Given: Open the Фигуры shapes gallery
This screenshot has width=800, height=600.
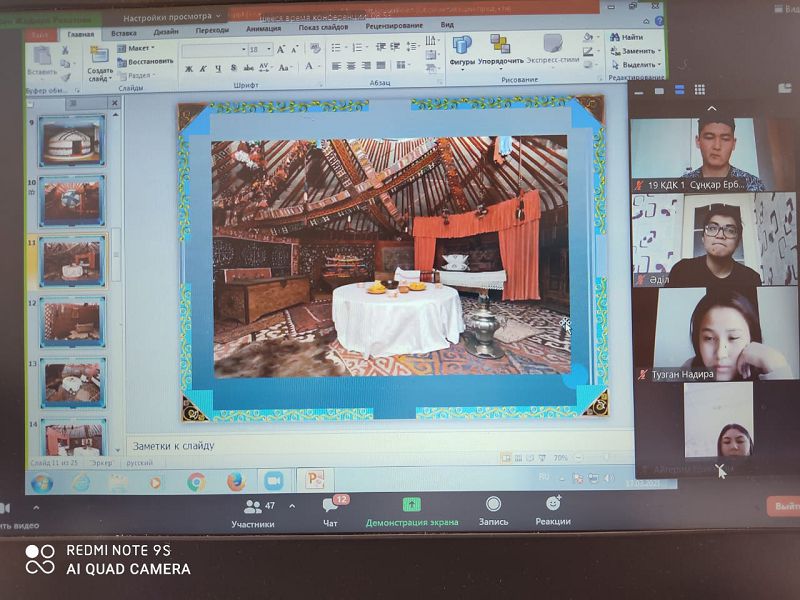Looking at the screenshot, I should coord(462,51).
